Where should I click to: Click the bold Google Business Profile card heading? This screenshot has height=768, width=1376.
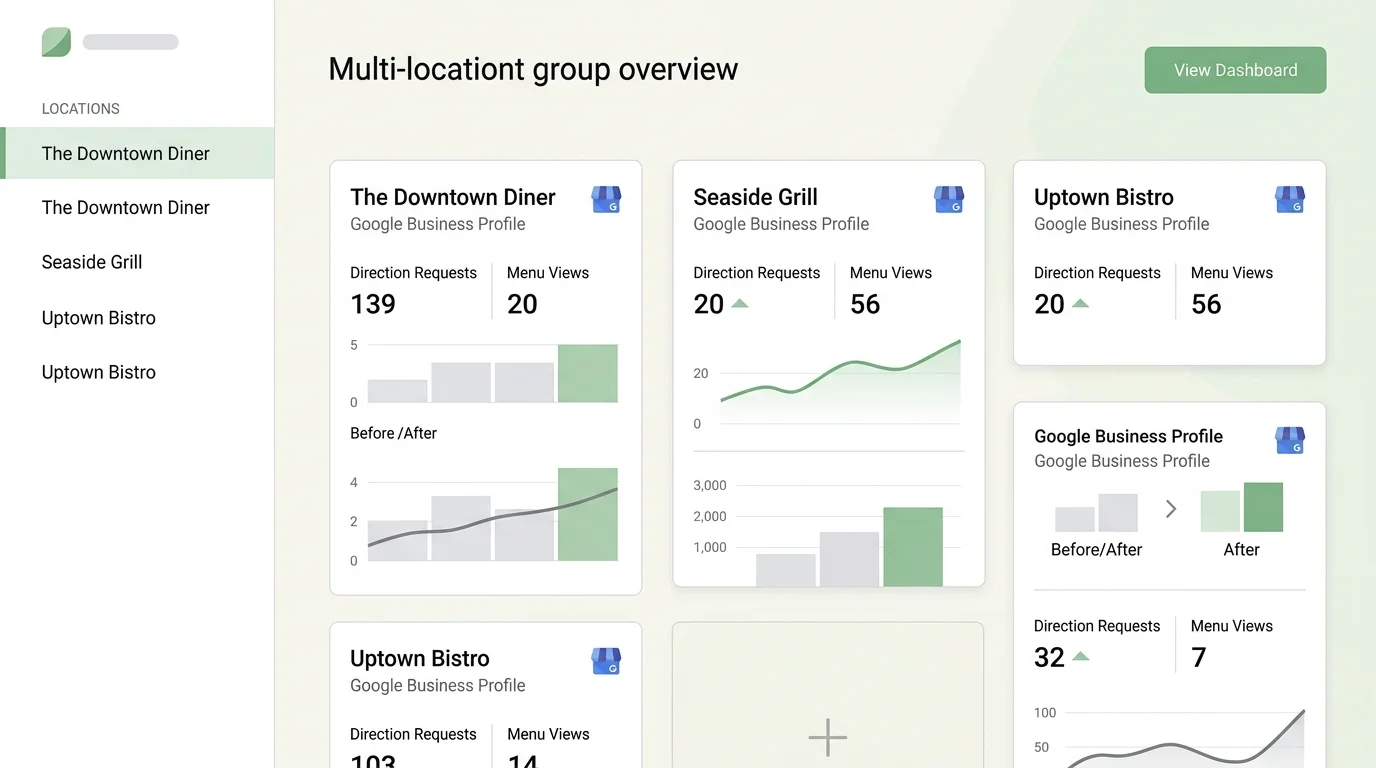point(1128,436)
